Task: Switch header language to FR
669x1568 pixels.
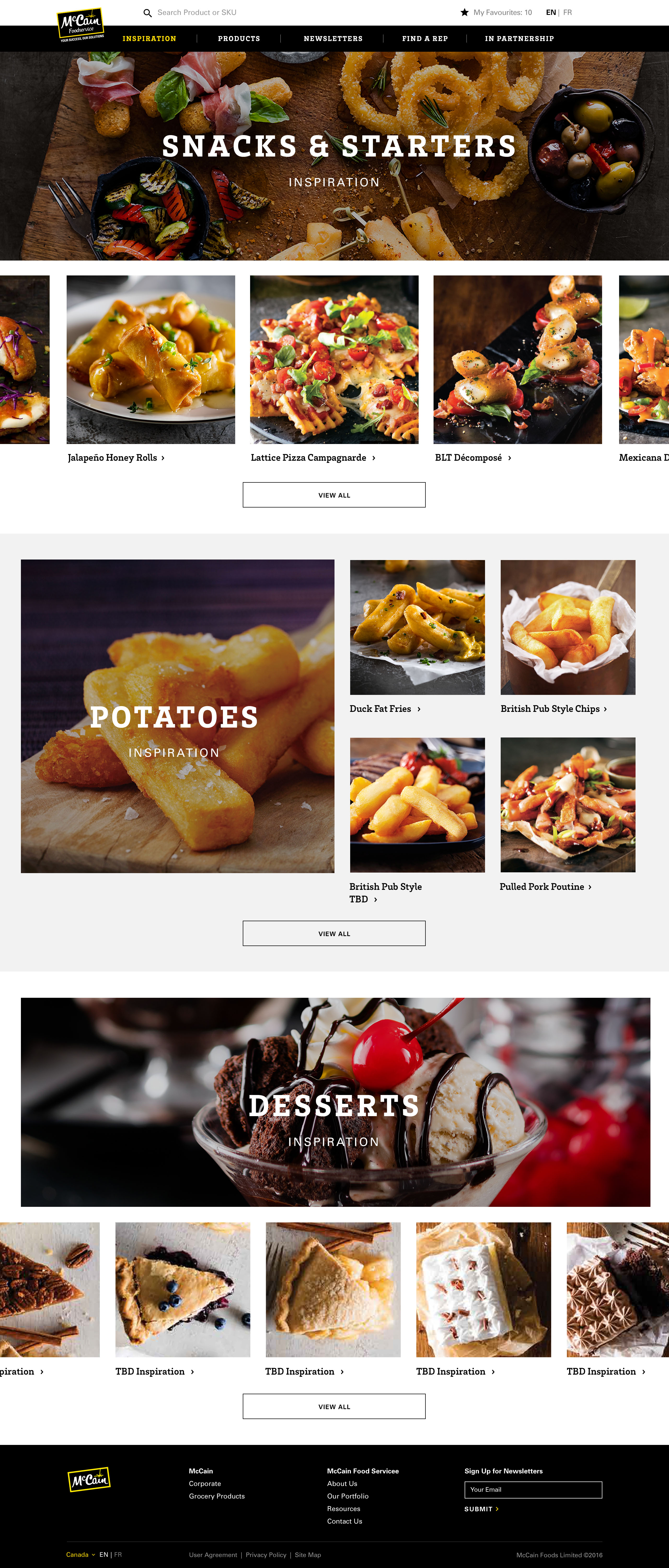Action: (567, 12)
